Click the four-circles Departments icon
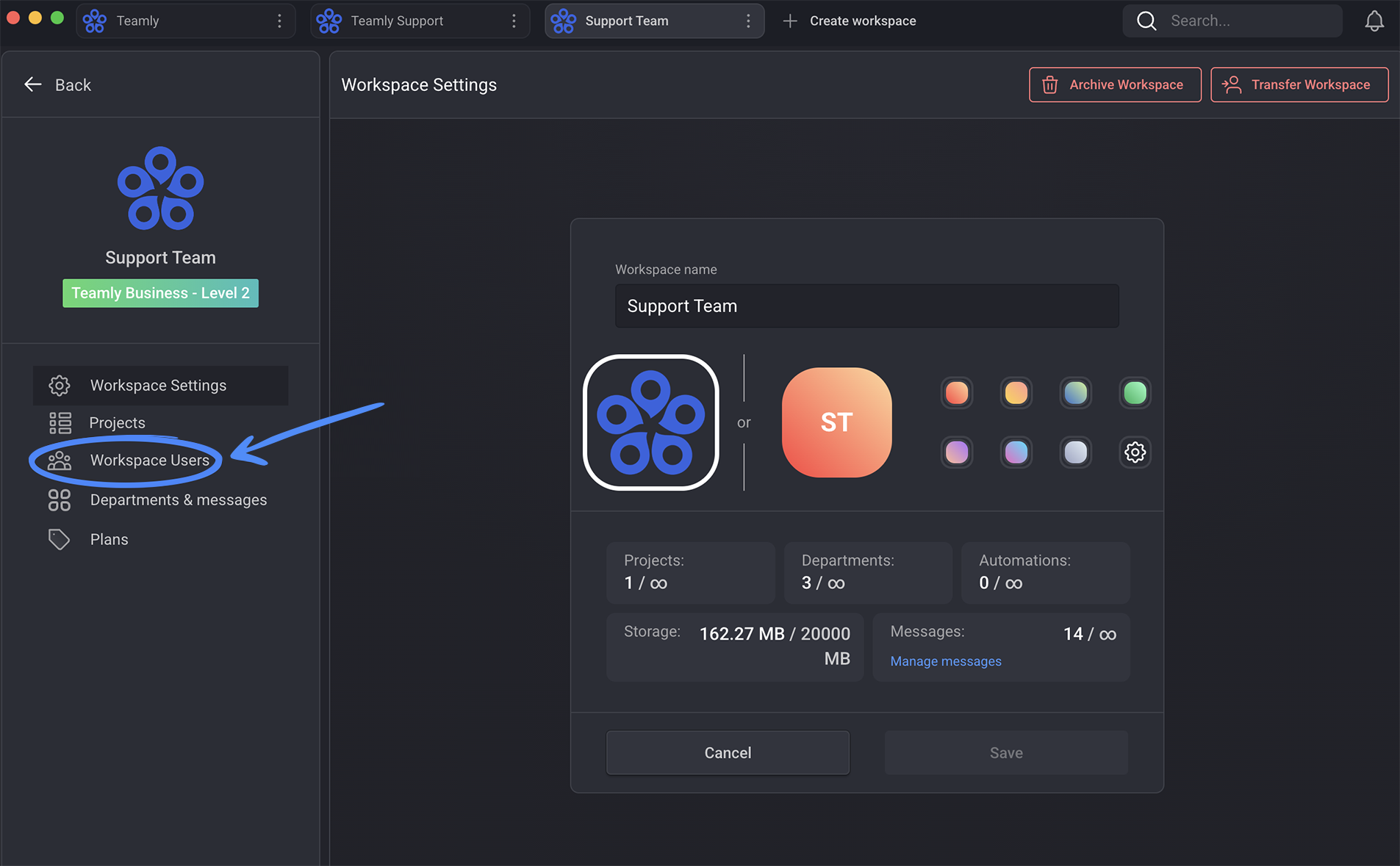Viewport: 1400px width, 866px height. point(59,499)
